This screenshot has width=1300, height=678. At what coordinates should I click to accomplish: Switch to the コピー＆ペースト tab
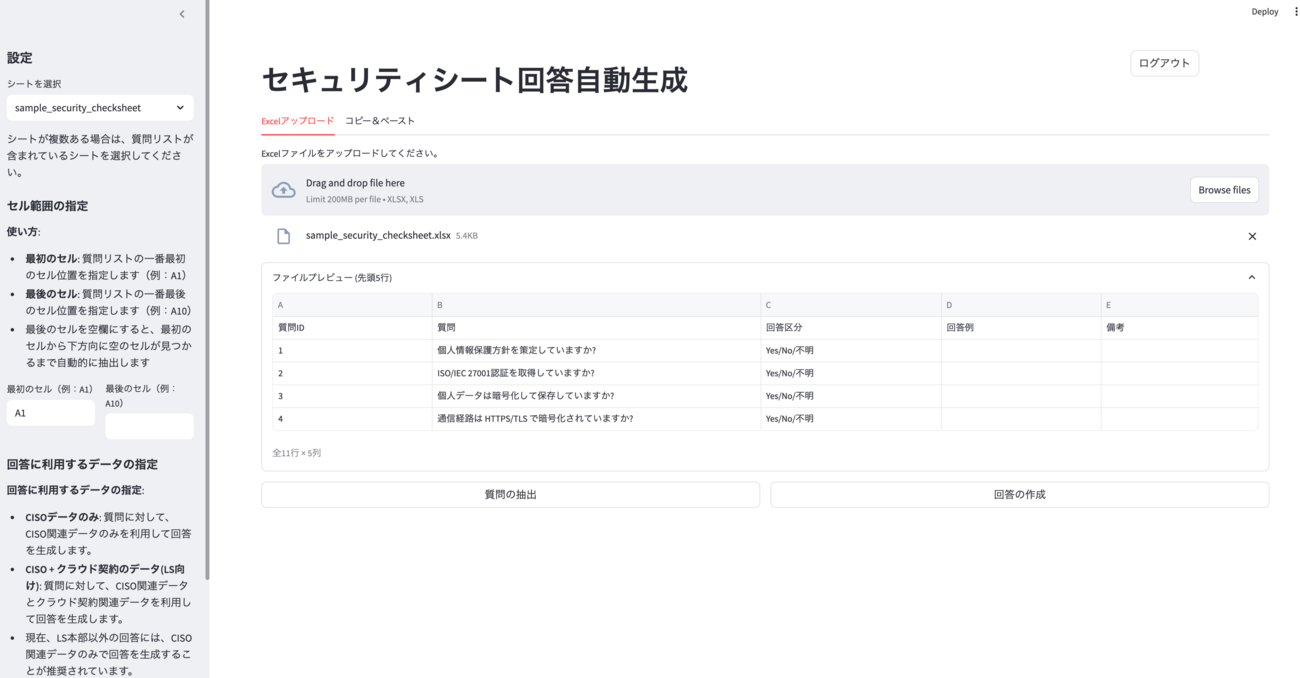pos(382,120)
